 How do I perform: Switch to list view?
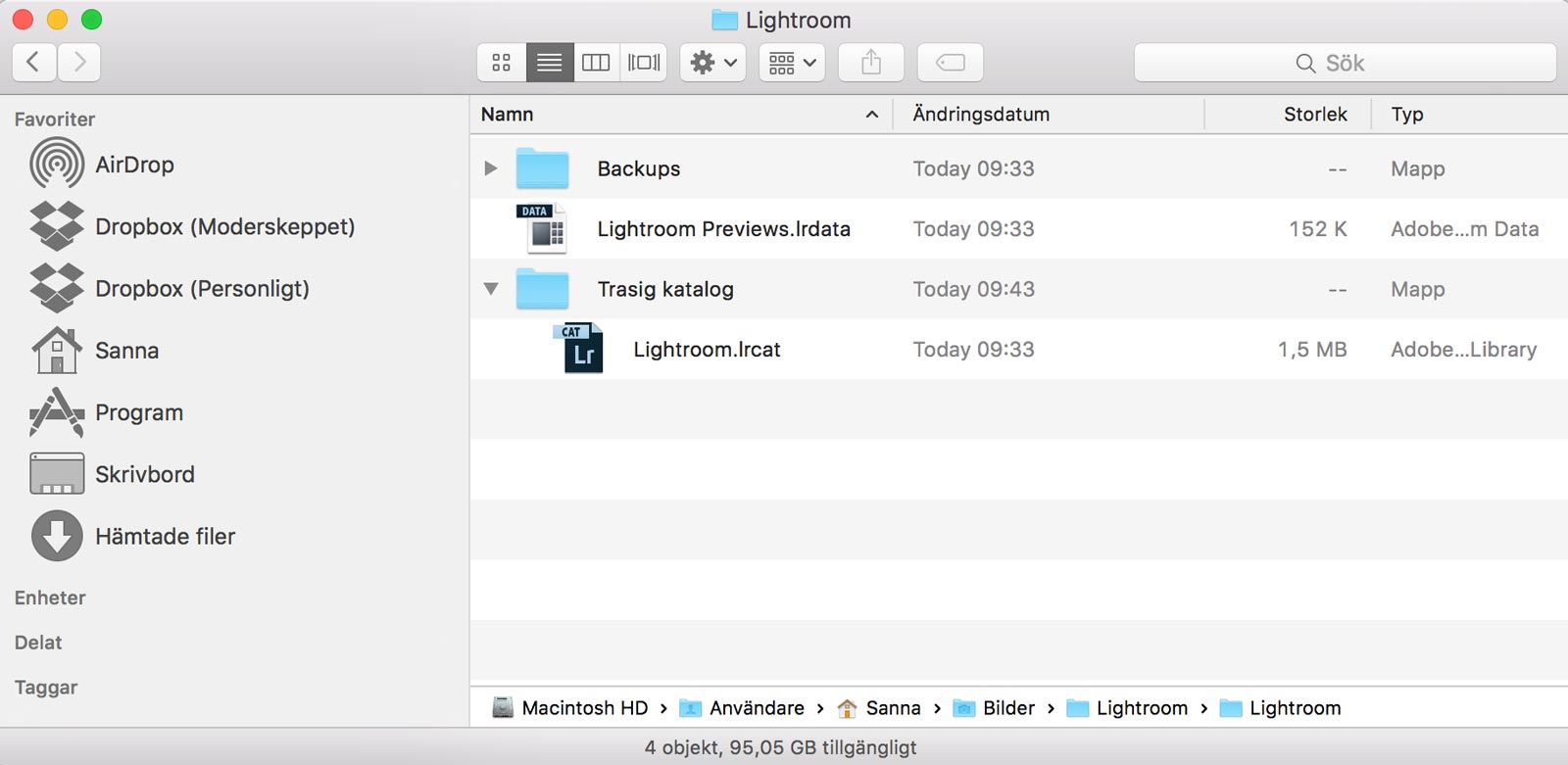550,63
